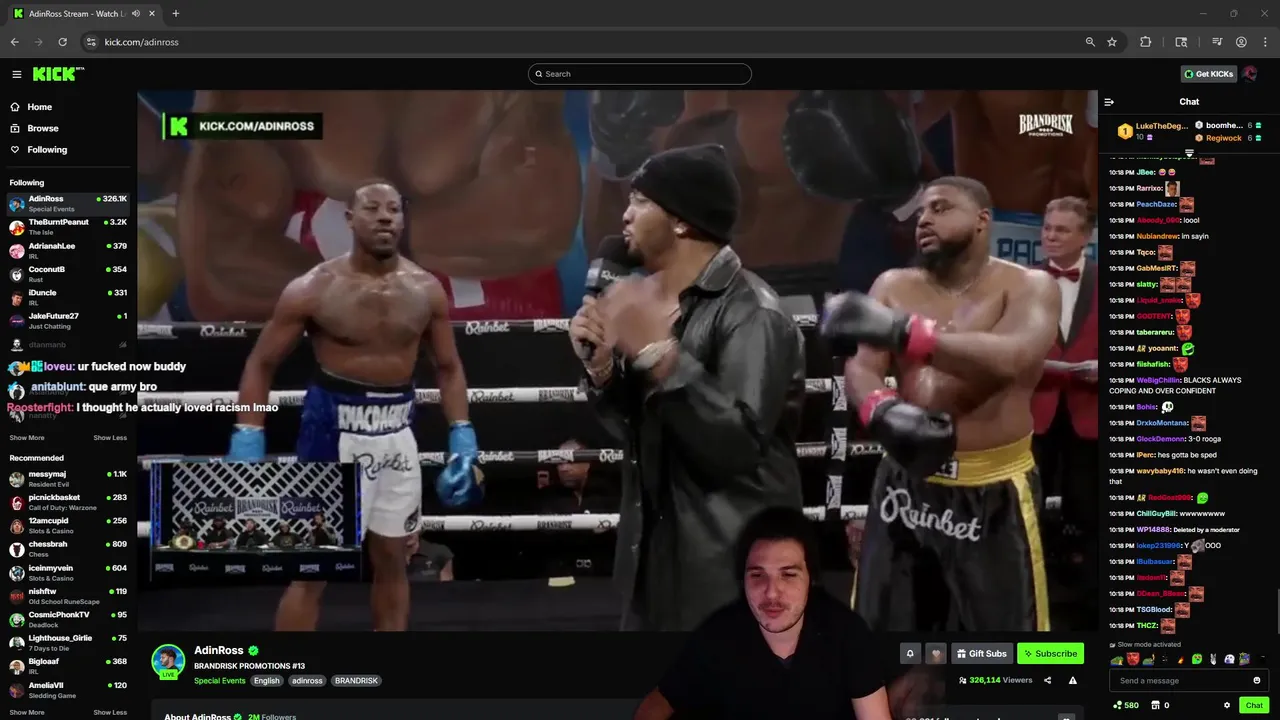Open CosmicPhonkTV recommended channel
This screenshot has height=720, width=1280.
point(68,619)
